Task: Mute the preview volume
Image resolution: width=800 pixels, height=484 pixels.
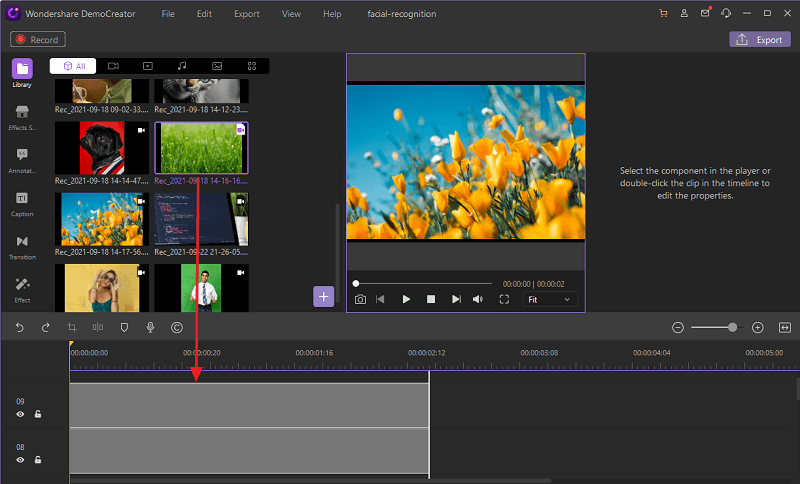Action: point(478,299)
